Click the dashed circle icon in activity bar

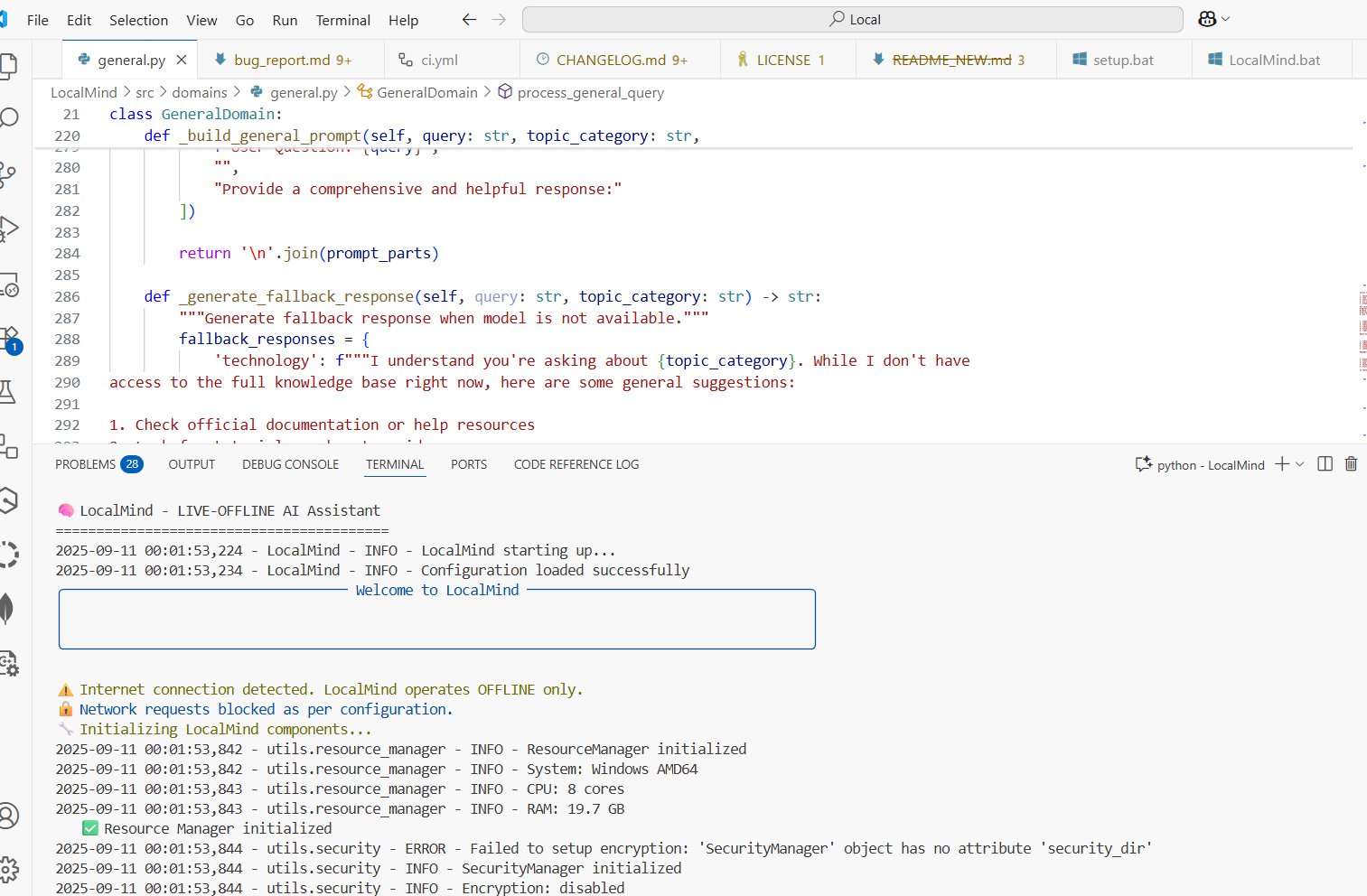pyautogui.click(x=8, y=554)
